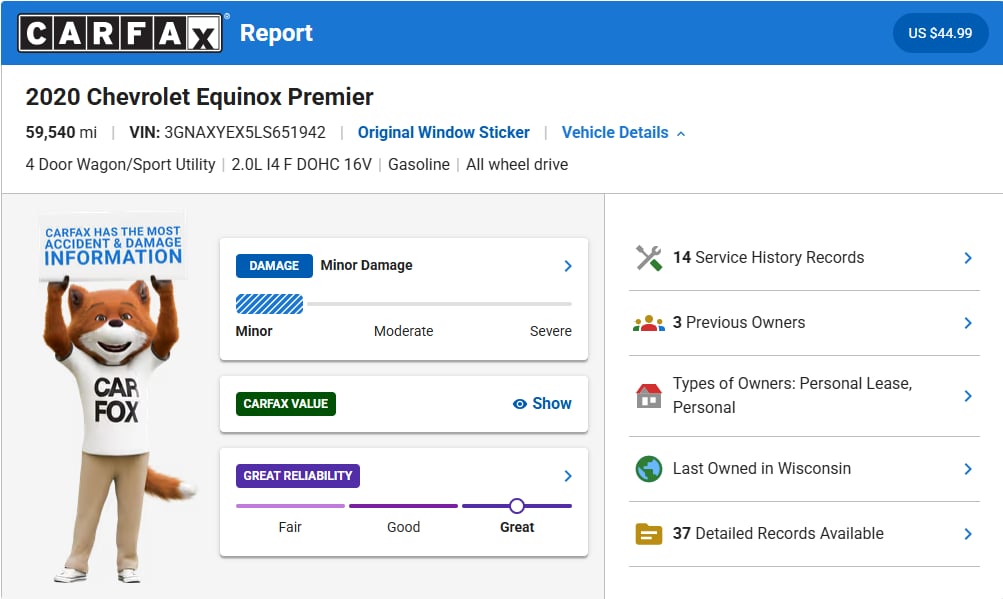Click the house types of owners icon
The width and height of the screenshot is (1003, 599).
(x=649, y=395)
